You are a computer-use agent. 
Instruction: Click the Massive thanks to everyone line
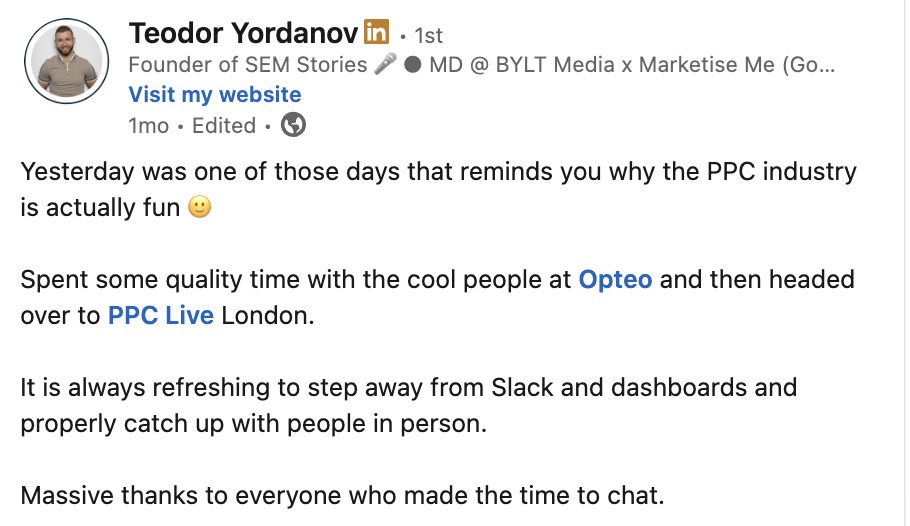pos(342,495)
